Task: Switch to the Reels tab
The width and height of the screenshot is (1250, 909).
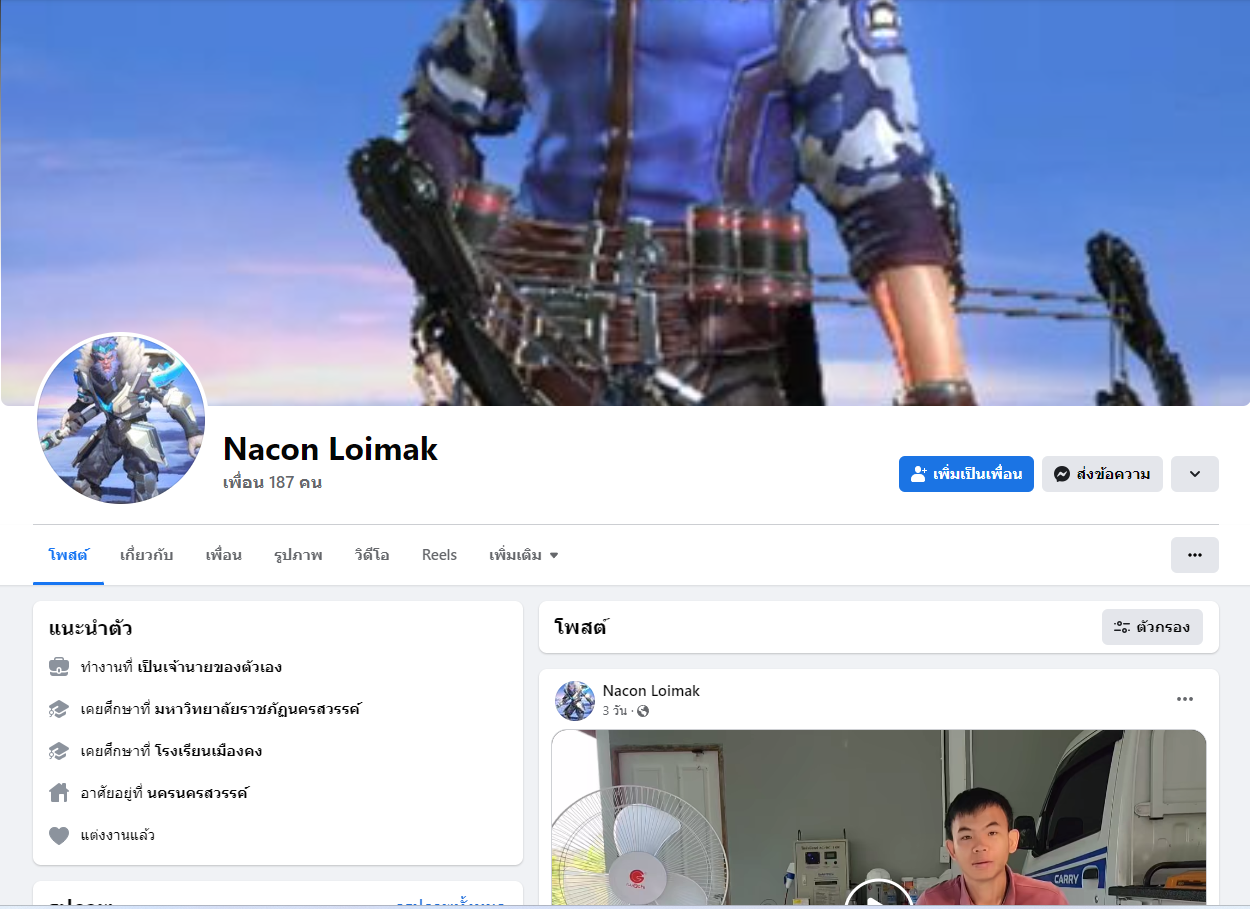Action: tap(439, 555)
